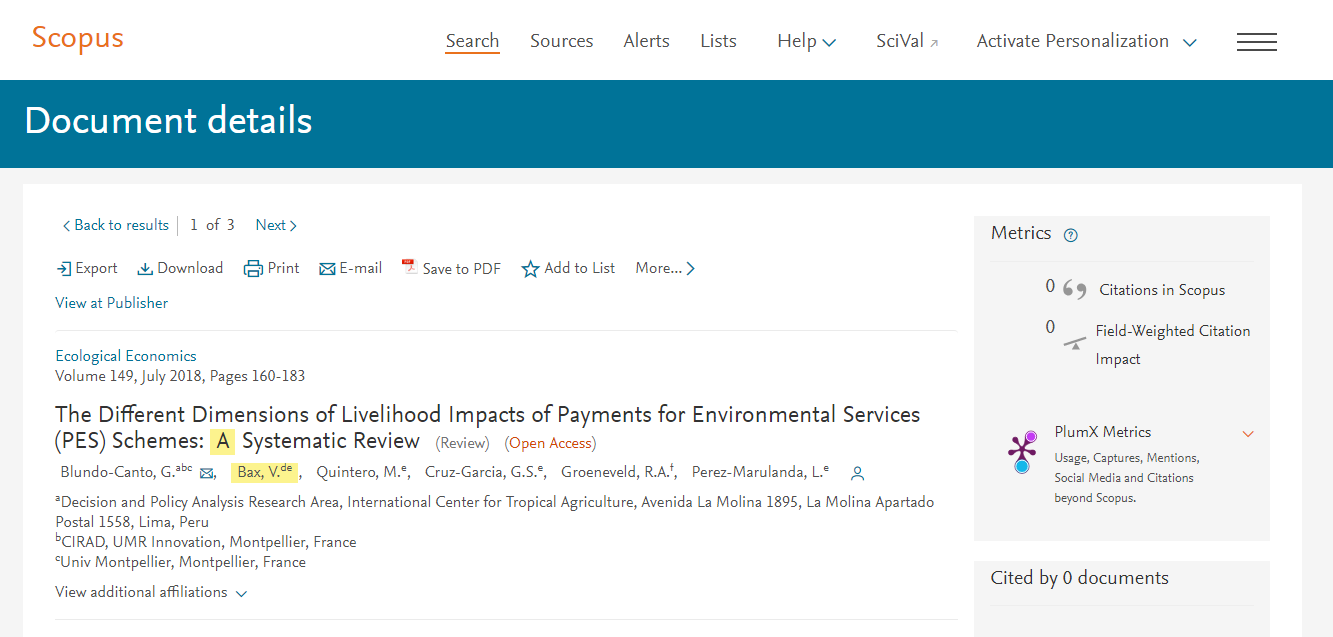This screenshot has height=637, width=1333.
Task: Click the email icon beside Blundo-Canto
Action: [207, 473]
